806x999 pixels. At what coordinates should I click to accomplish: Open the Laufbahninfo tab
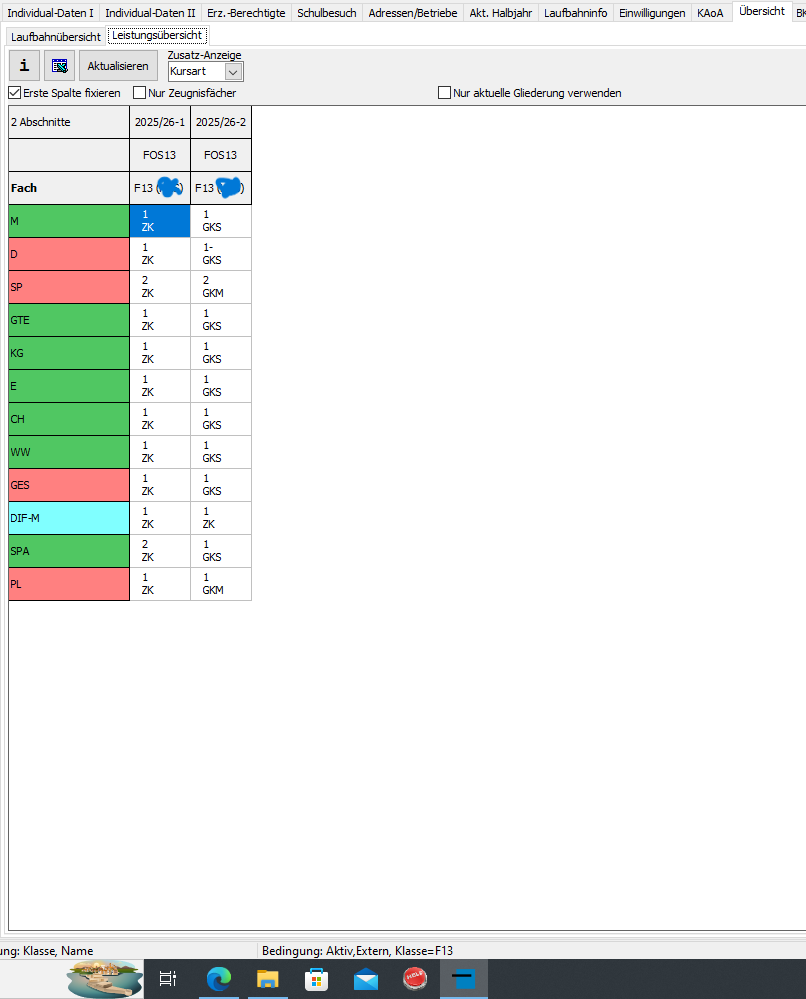(x=575, y=13)
